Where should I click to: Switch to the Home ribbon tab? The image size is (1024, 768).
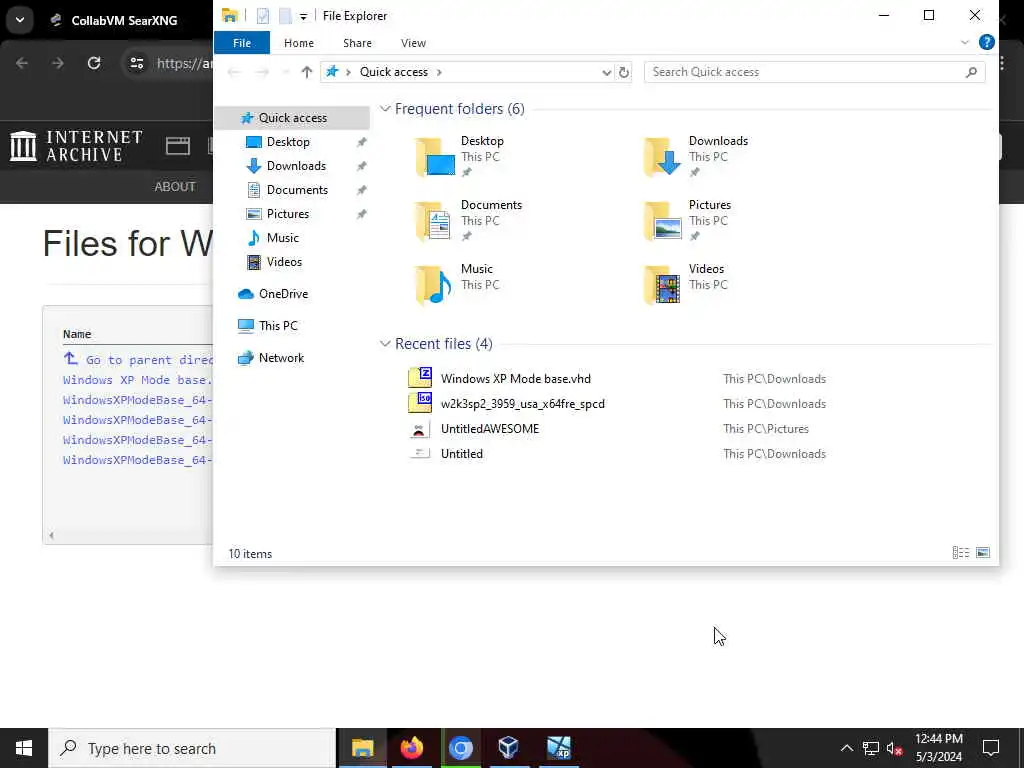(x=299, y=43)
